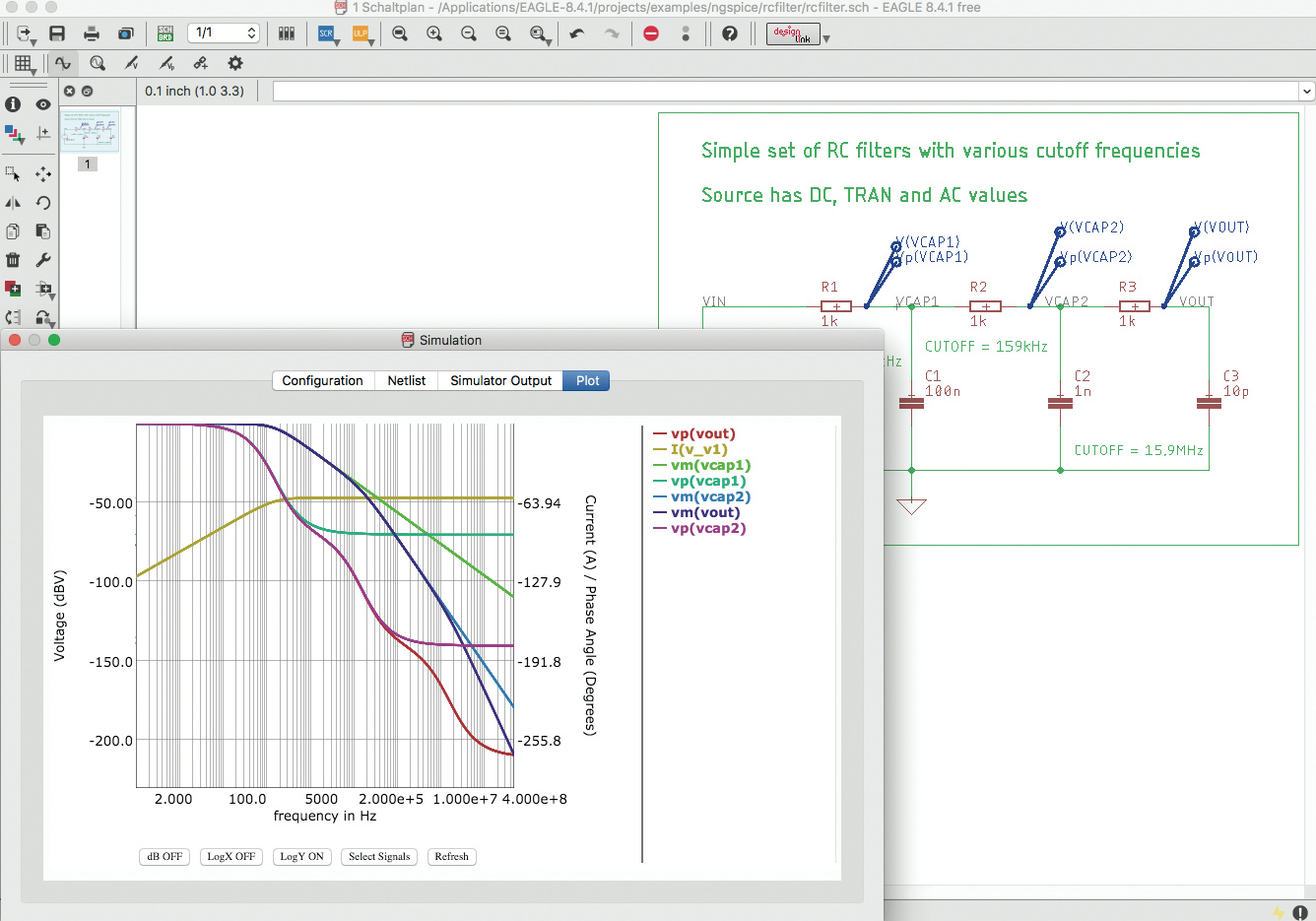Select the Mirror tool in left toolbar
This screenshot has height=921, width=1316.
pyautogui.click(x=13, y=203)
